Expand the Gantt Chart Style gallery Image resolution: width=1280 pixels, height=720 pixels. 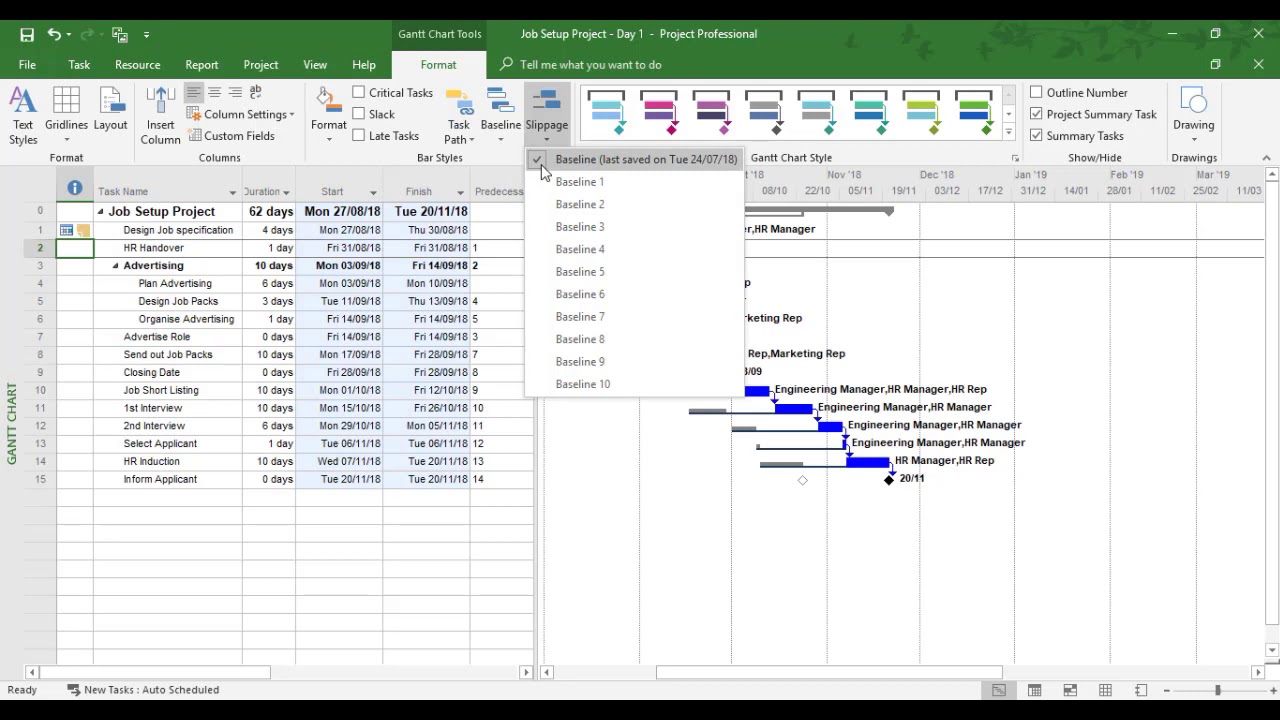1008,132
